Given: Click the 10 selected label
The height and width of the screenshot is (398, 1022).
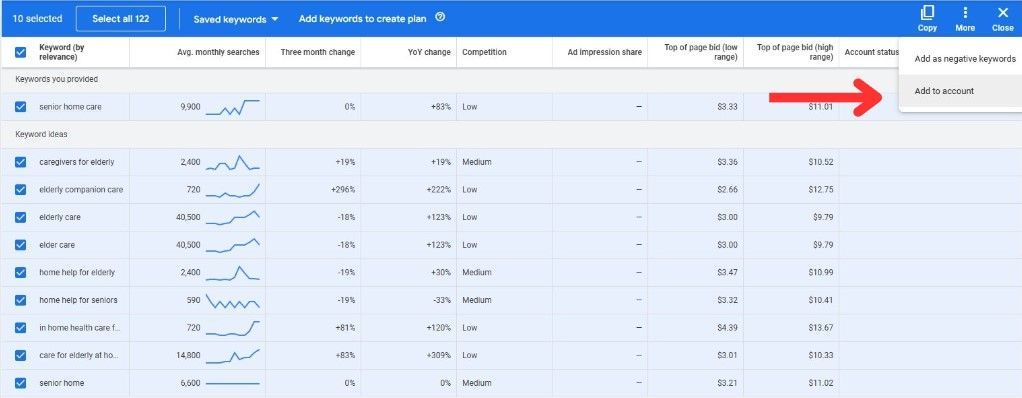Looking at the screenshot, I should click(38, 19).
